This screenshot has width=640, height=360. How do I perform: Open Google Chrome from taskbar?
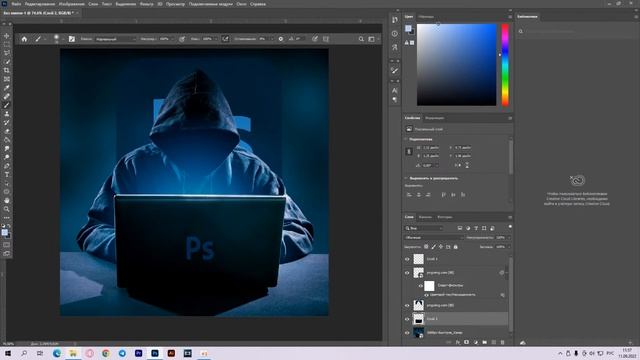[x=106, y=353]
